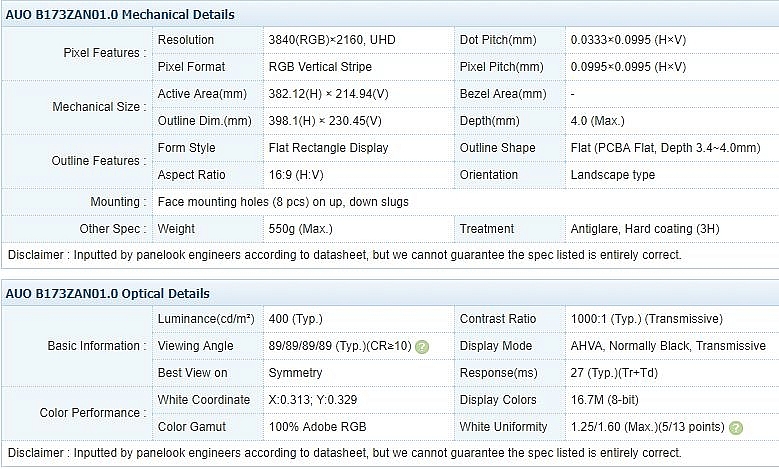The height and width of the screenshot is (469, 779).
Task: Click the Color Gamut 100% Adobe RGB value
Action: tap(317, 427)
